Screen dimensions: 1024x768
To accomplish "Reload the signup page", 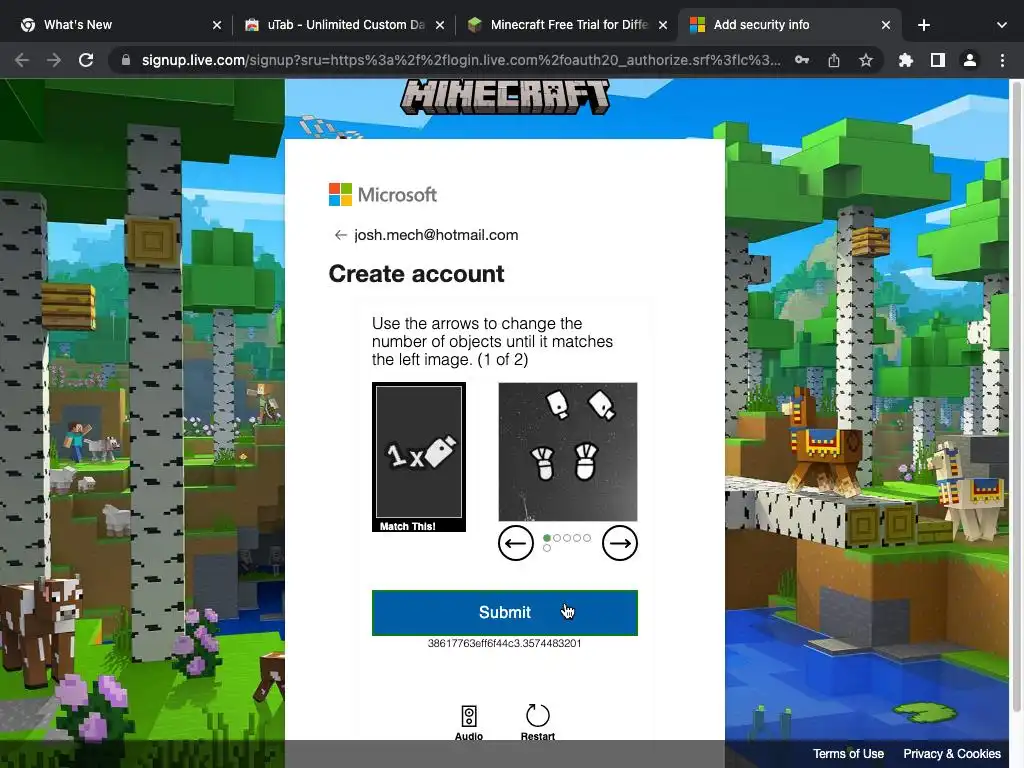I will click(x=86, y=60).
